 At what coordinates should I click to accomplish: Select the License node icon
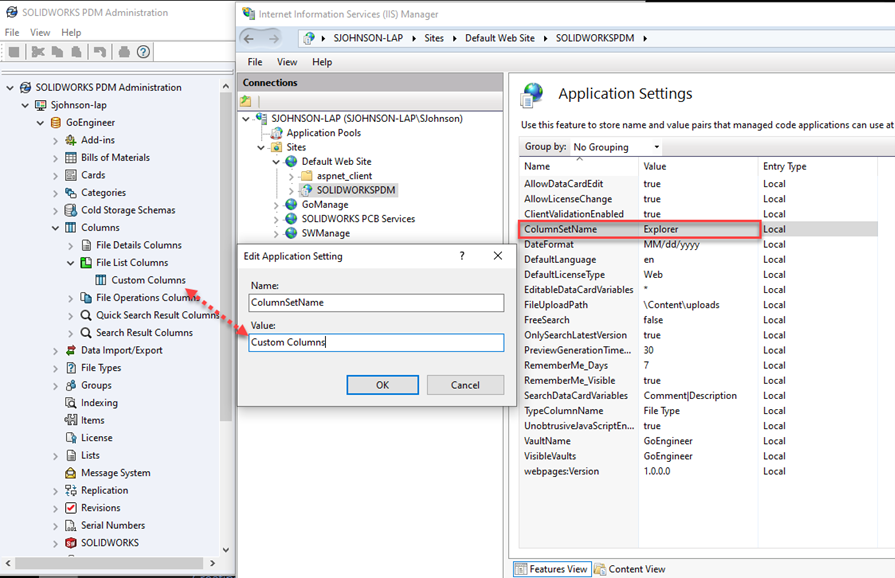pyautogui.click(x=71, y=438)
